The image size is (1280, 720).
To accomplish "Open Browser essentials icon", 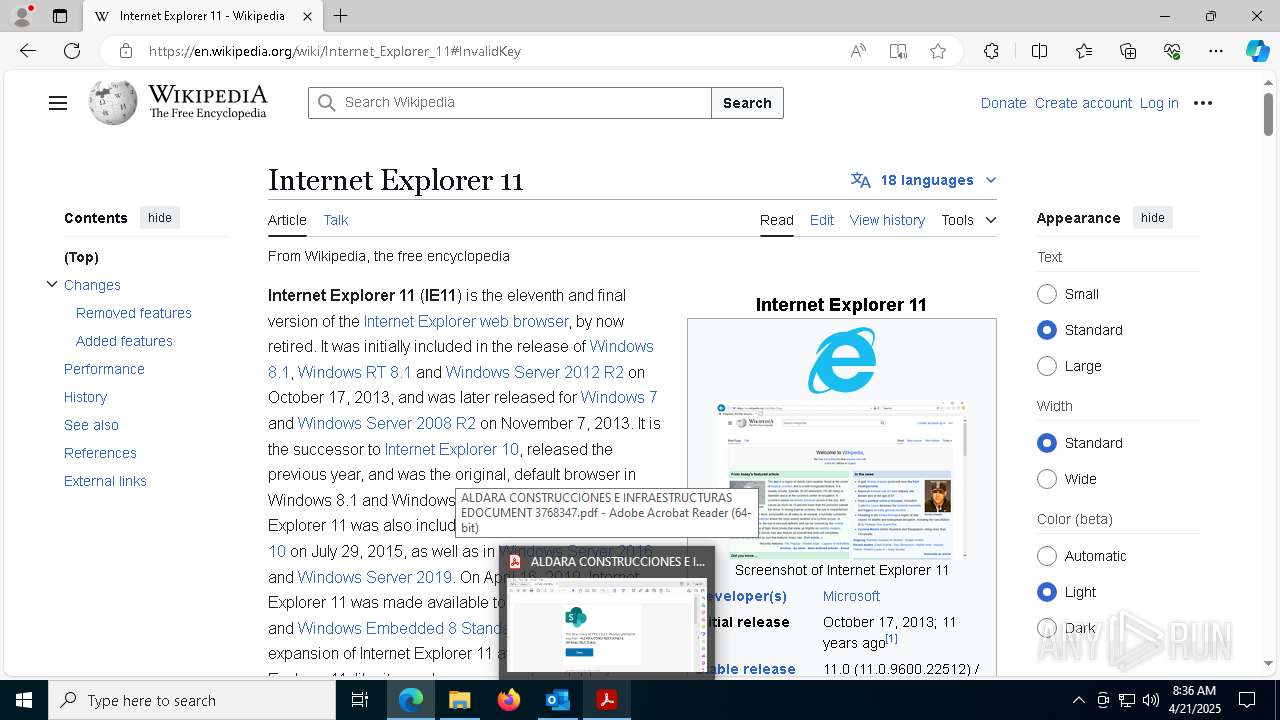I will point(1172,51).
